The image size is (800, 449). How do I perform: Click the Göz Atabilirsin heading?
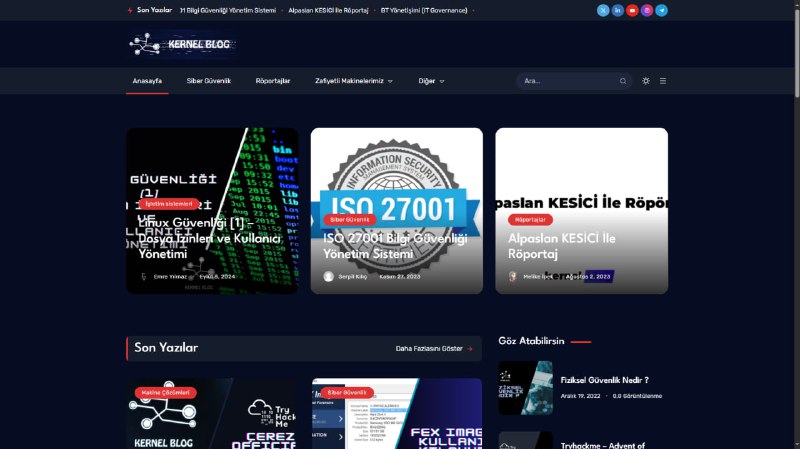coord(531,341)
